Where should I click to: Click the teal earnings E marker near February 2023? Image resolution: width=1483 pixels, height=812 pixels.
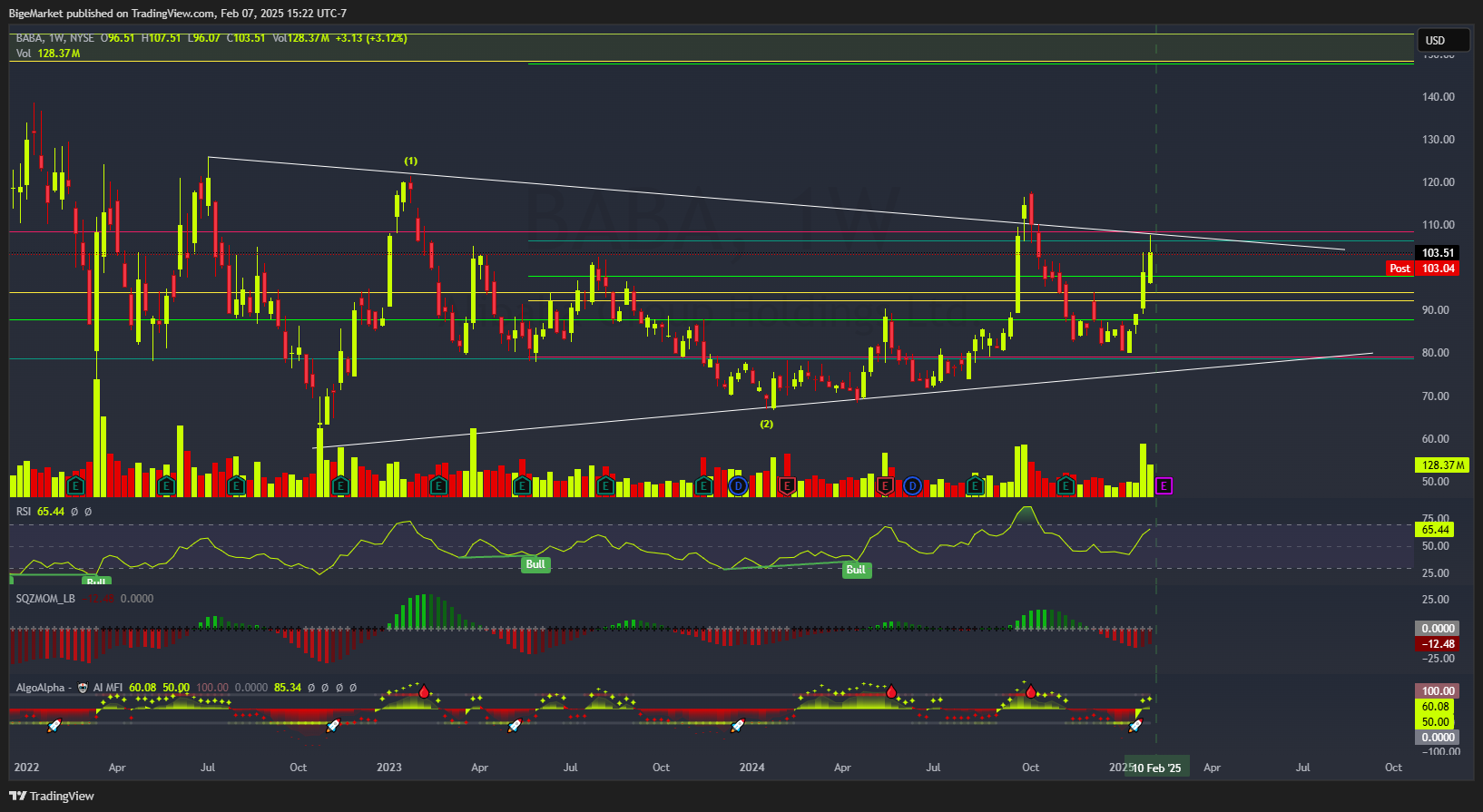pyautogui.click(x=438, y=486)
